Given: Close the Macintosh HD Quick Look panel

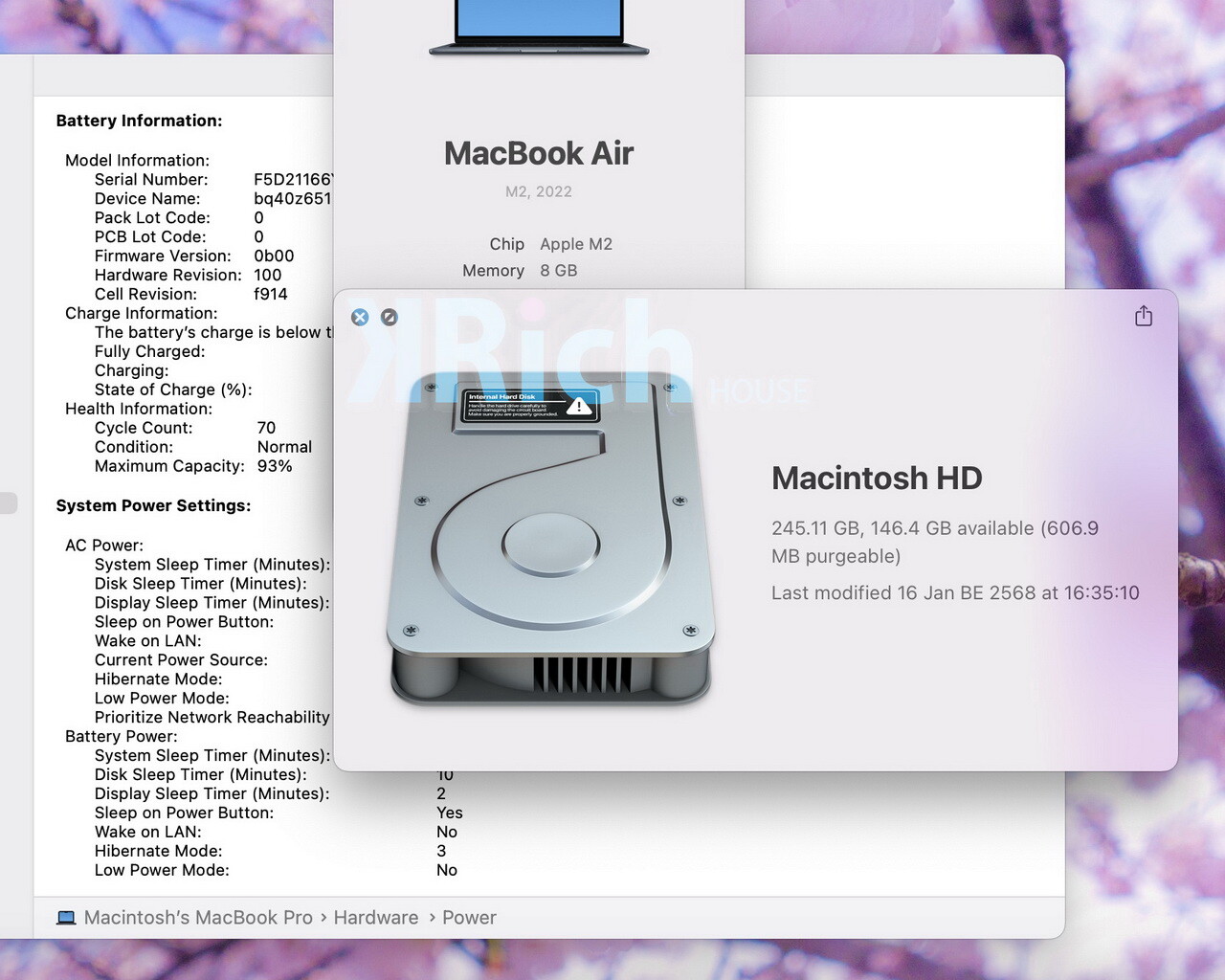Looking at the screenshot, I should point(360,317).
